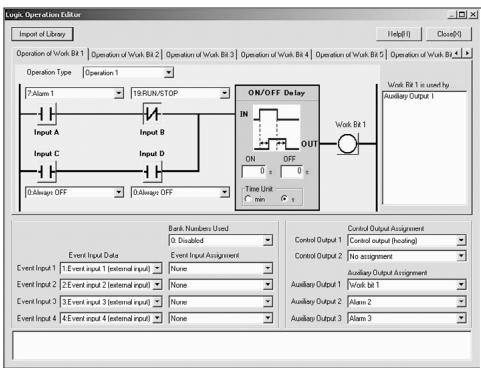Click the OFF delay time input field
The width and height of the screenshot is (481, 368).
(x=292, y=171)
